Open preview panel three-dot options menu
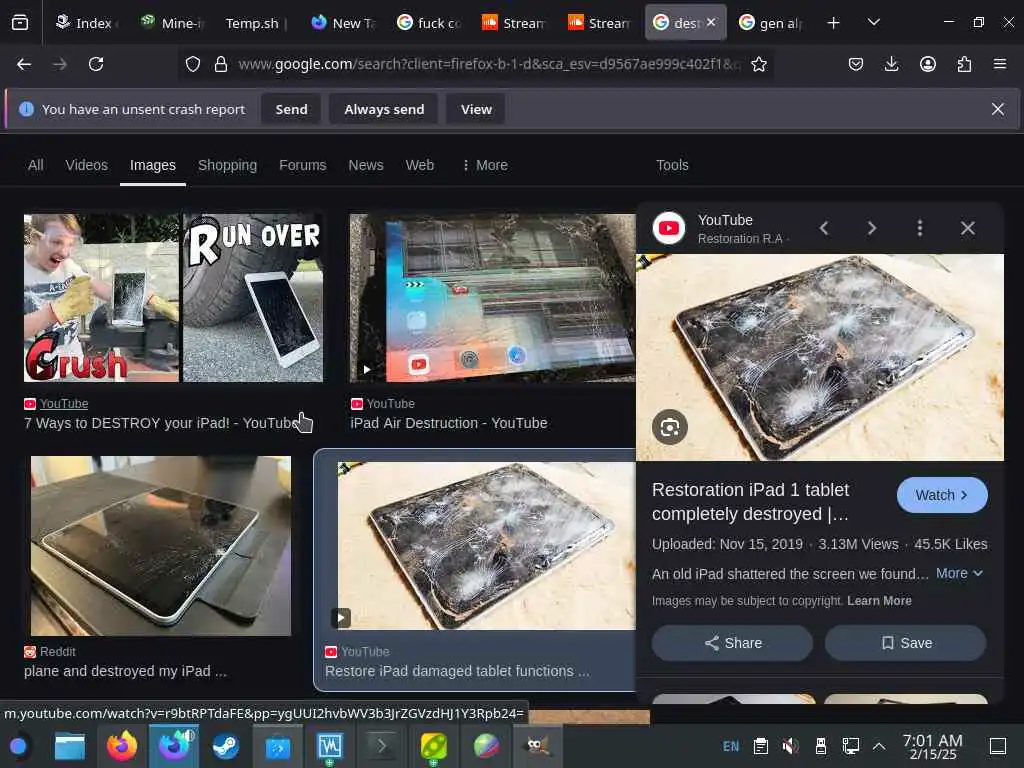 click(x=920, y=228)
